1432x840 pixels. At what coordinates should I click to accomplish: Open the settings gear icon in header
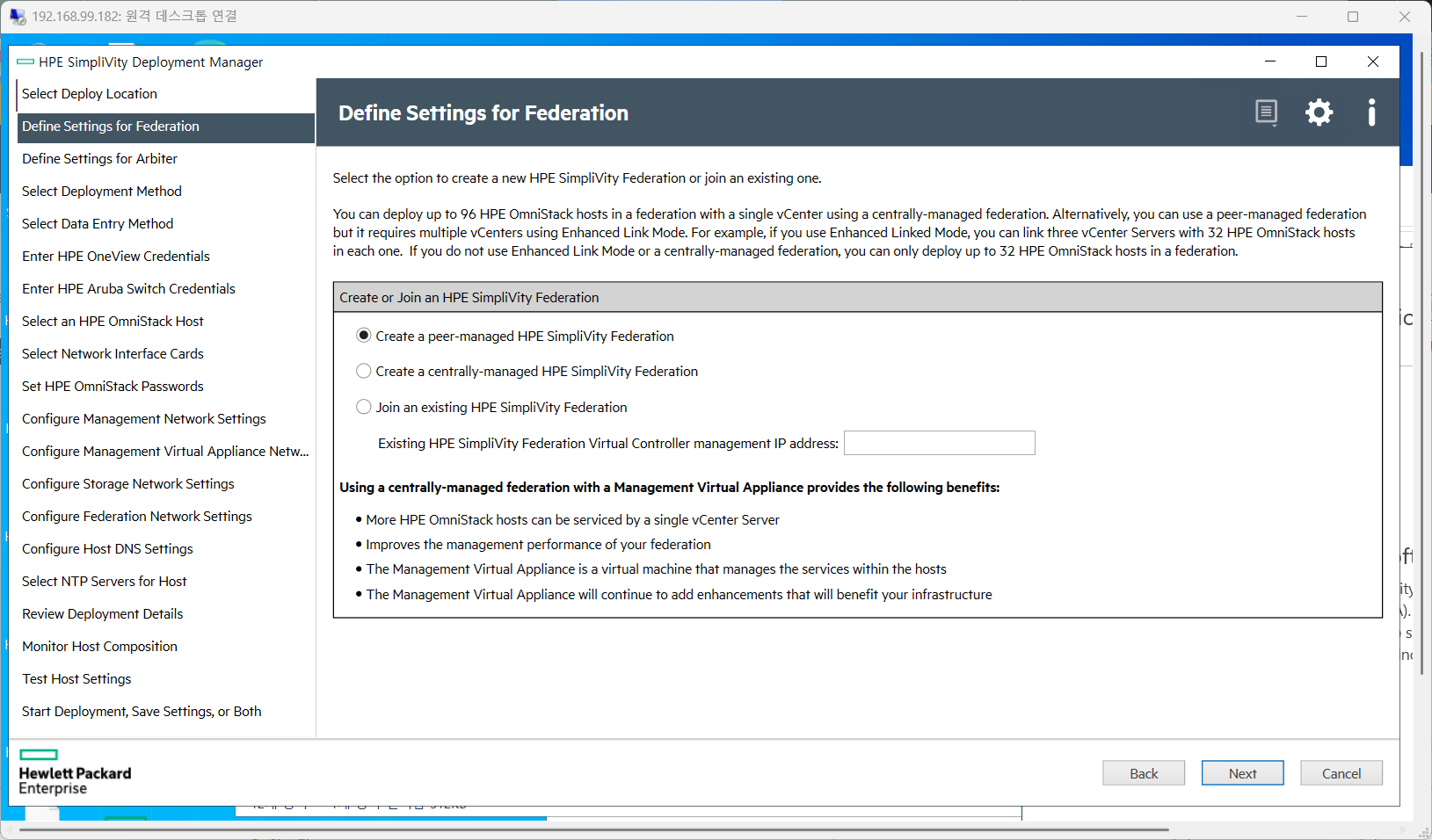1319,112
